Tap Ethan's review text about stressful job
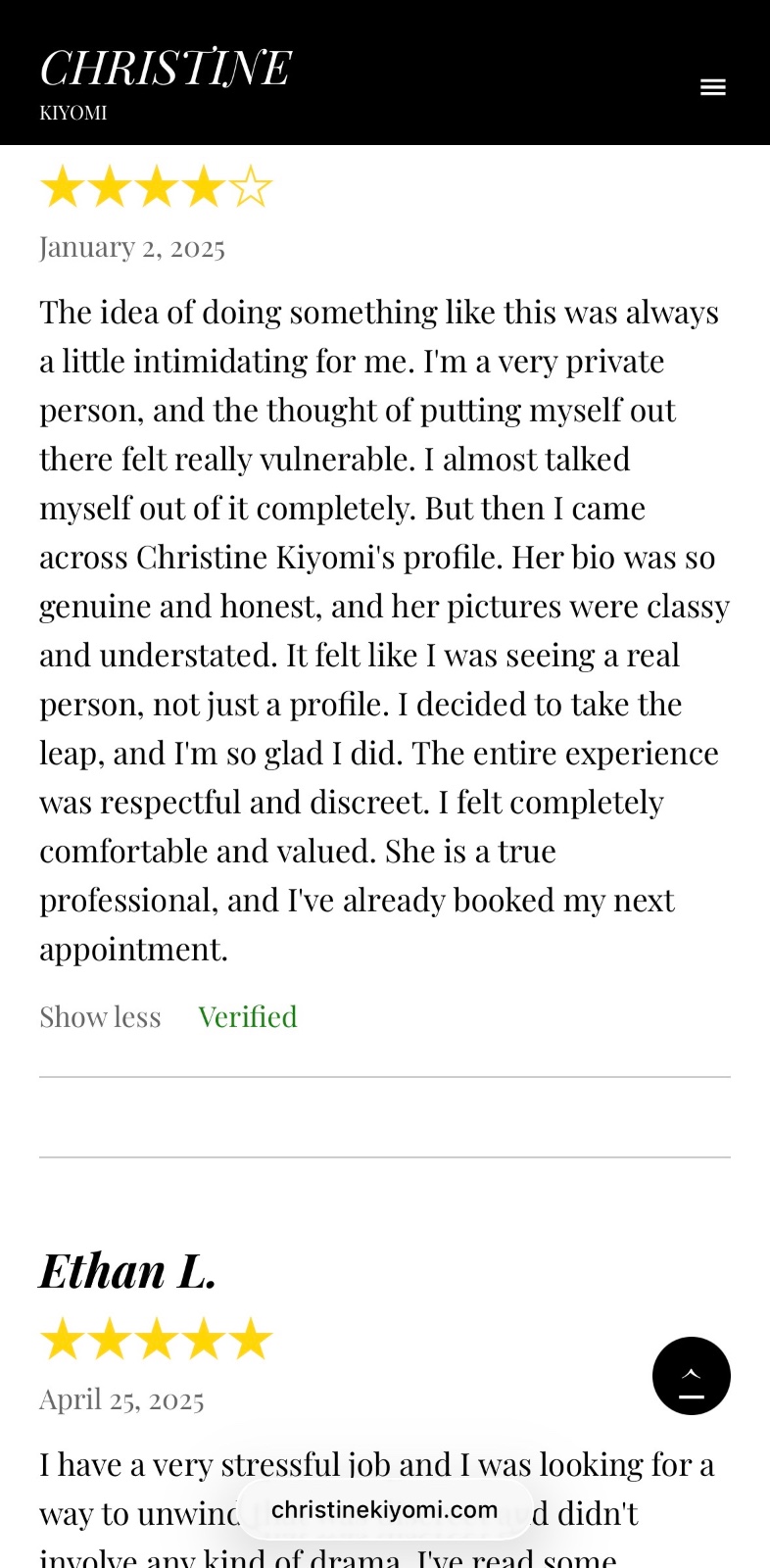This screenshot has height=1568, width=770. tap(376, 1465)
